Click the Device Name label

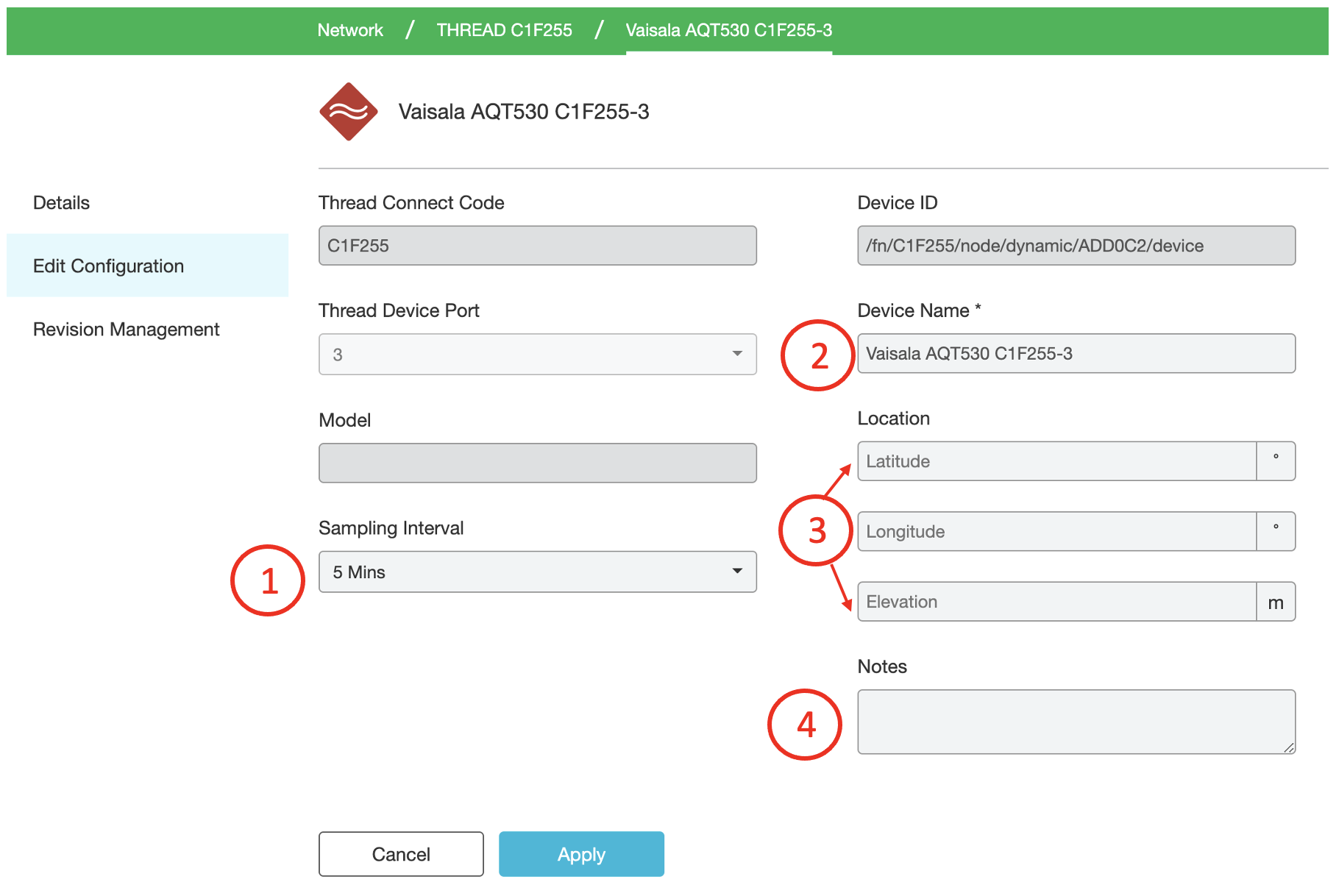pyautogui.click(x=919, y=310)
